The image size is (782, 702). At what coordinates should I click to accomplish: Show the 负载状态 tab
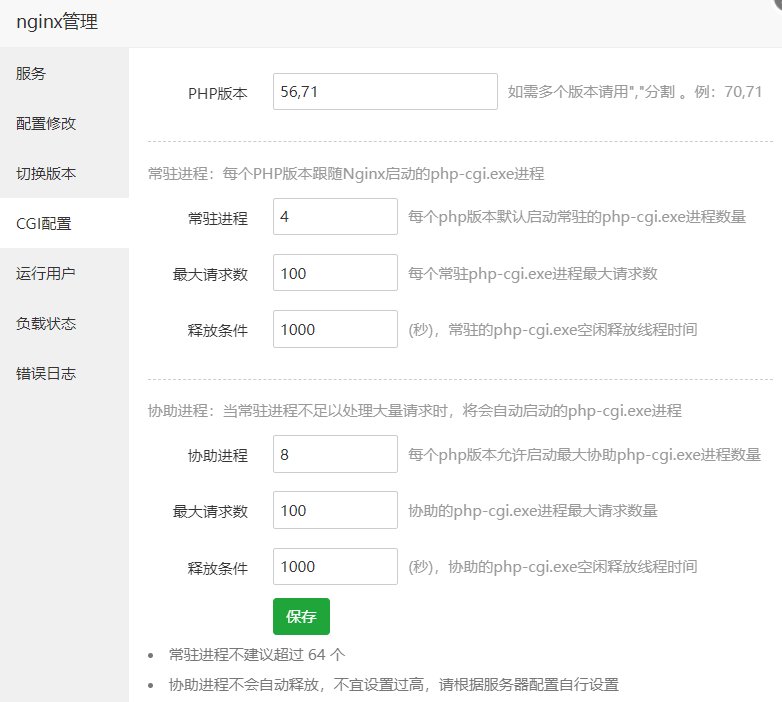(x=64, y=323)
